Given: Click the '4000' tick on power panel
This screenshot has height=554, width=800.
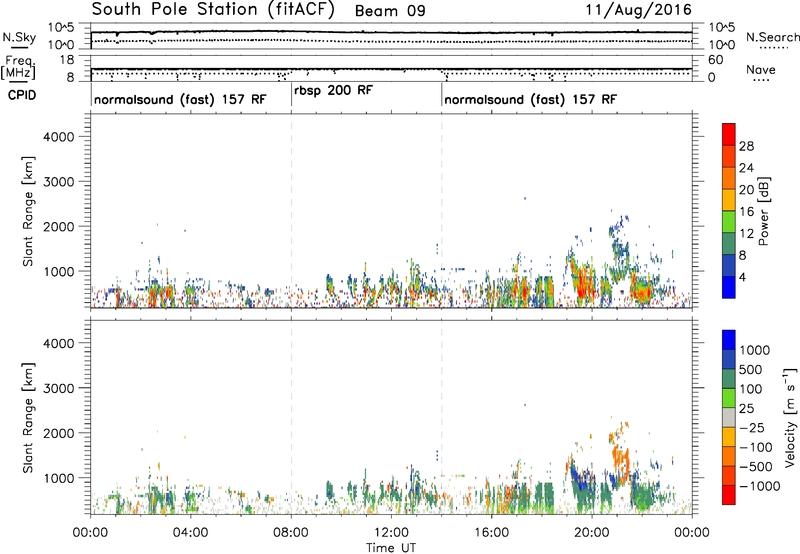Looking at the screenshot, I should point(59,137).
